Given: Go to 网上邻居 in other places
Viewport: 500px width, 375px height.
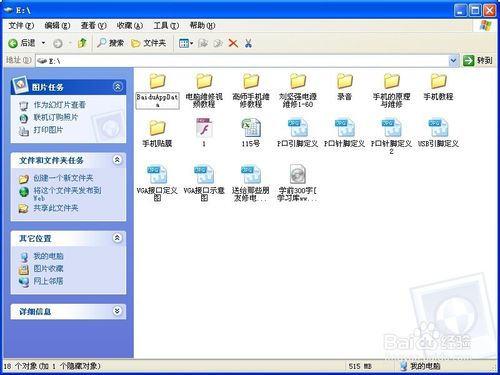Looking at the screenshot, I should (x=48, y=281).
